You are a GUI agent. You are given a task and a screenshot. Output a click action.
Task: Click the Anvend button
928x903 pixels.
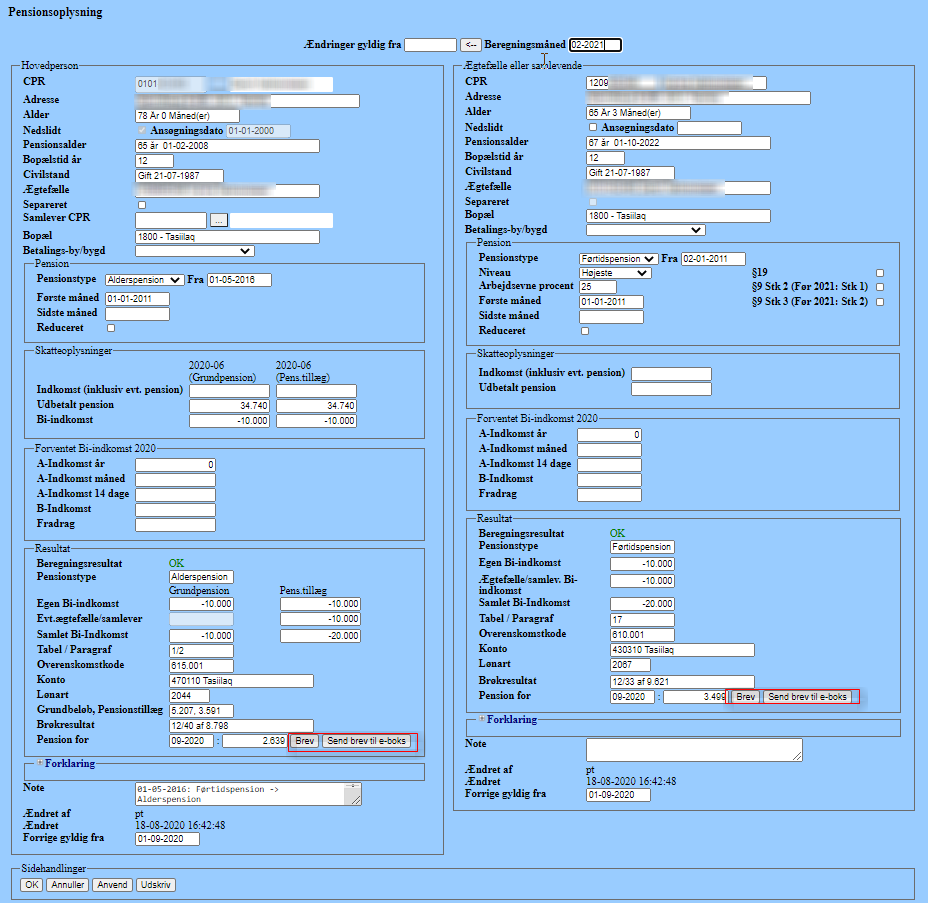(112, 885)
